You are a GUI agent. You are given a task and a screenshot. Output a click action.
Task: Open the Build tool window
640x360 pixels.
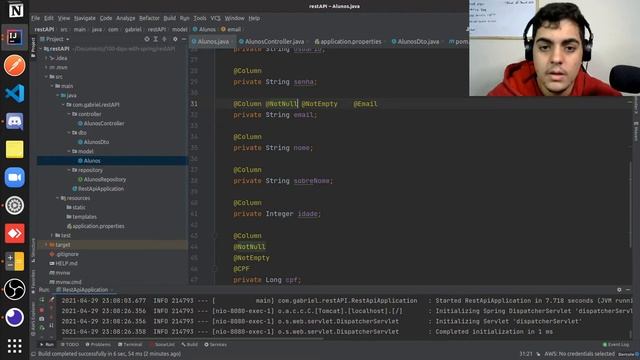pyautogui.click(x=189, y=345)
